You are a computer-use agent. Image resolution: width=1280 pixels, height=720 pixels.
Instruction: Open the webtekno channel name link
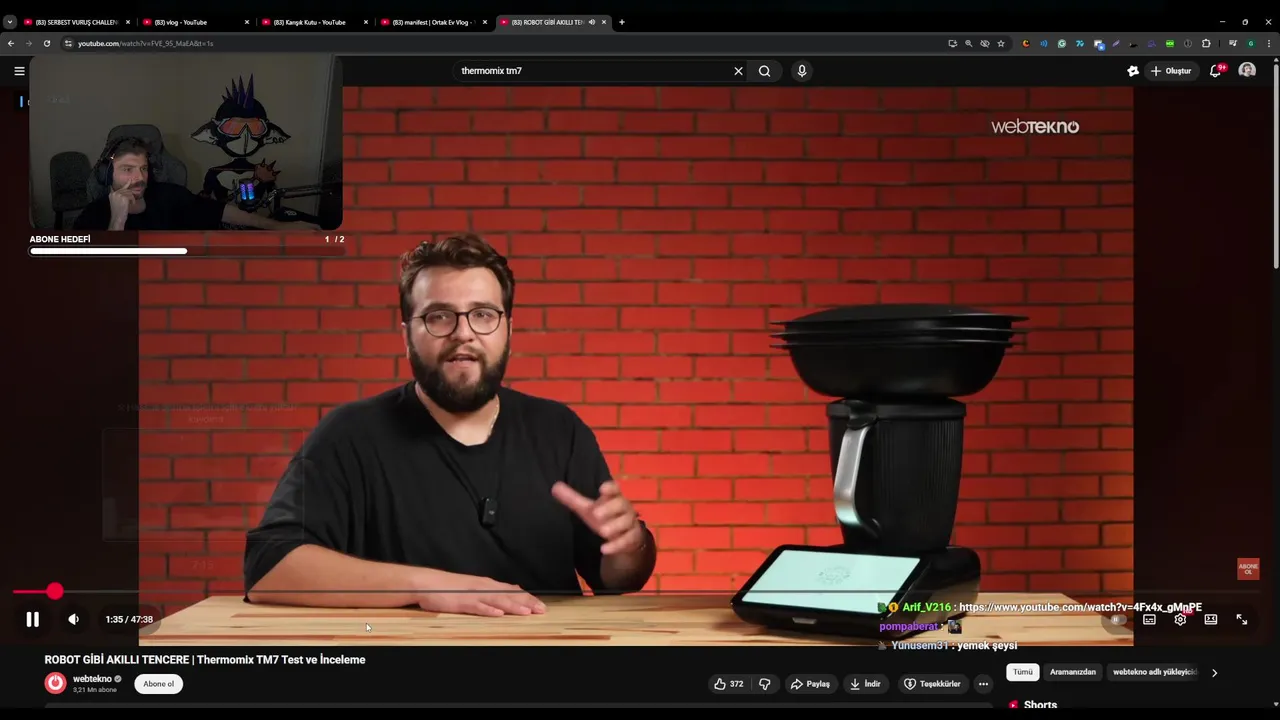92,679
